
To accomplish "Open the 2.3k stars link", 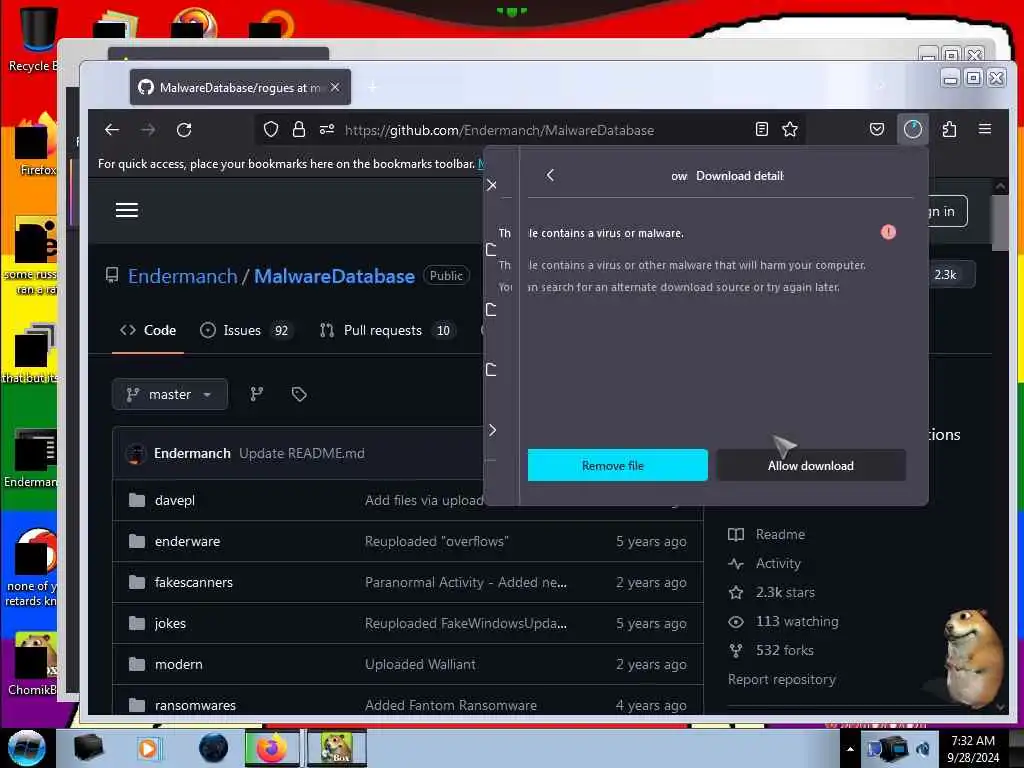I will [785, 592].
